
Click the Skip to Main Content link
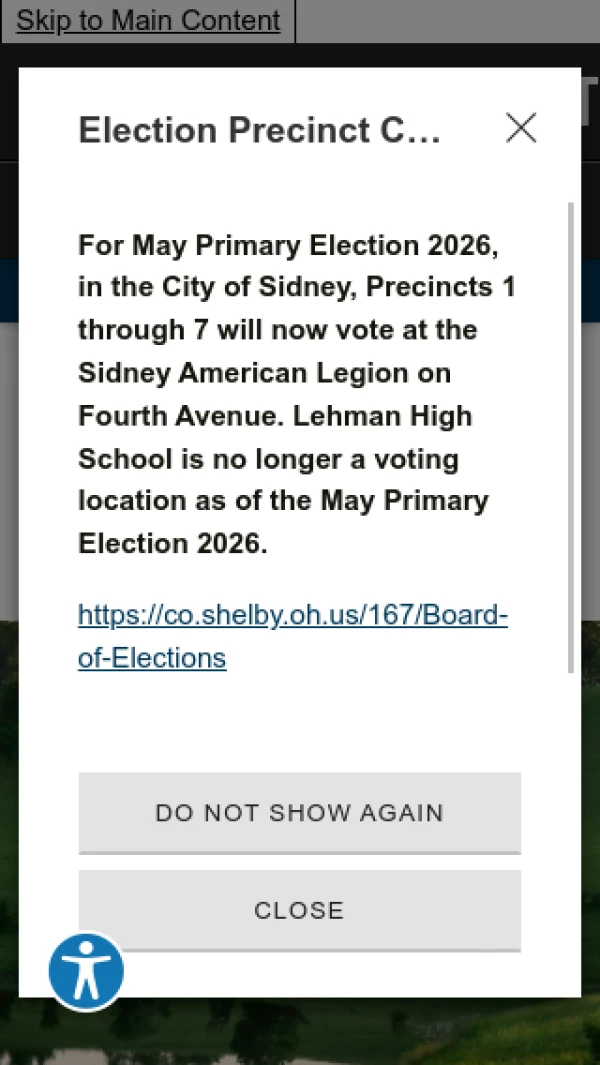pyautogui.click(x=148, y=20)
